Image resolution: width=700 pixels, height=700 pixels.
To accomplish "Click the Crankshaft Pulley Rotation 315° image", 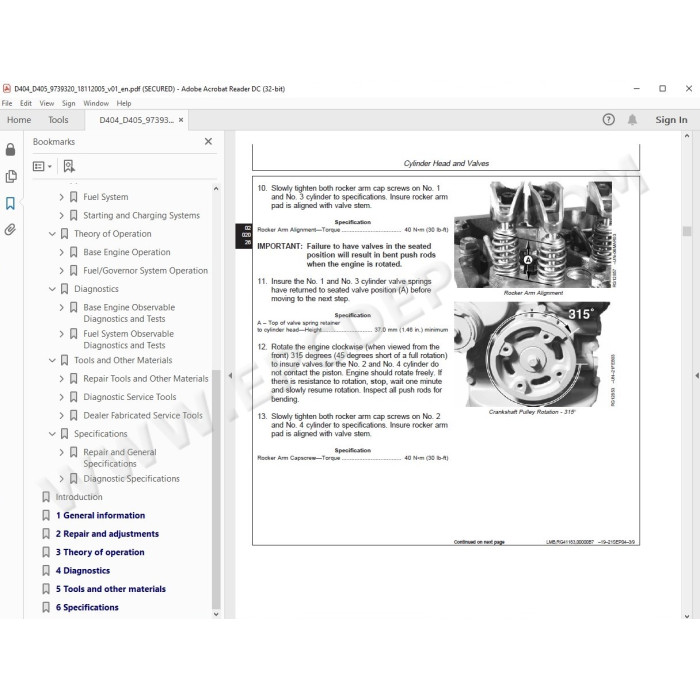I will [532, 354].
